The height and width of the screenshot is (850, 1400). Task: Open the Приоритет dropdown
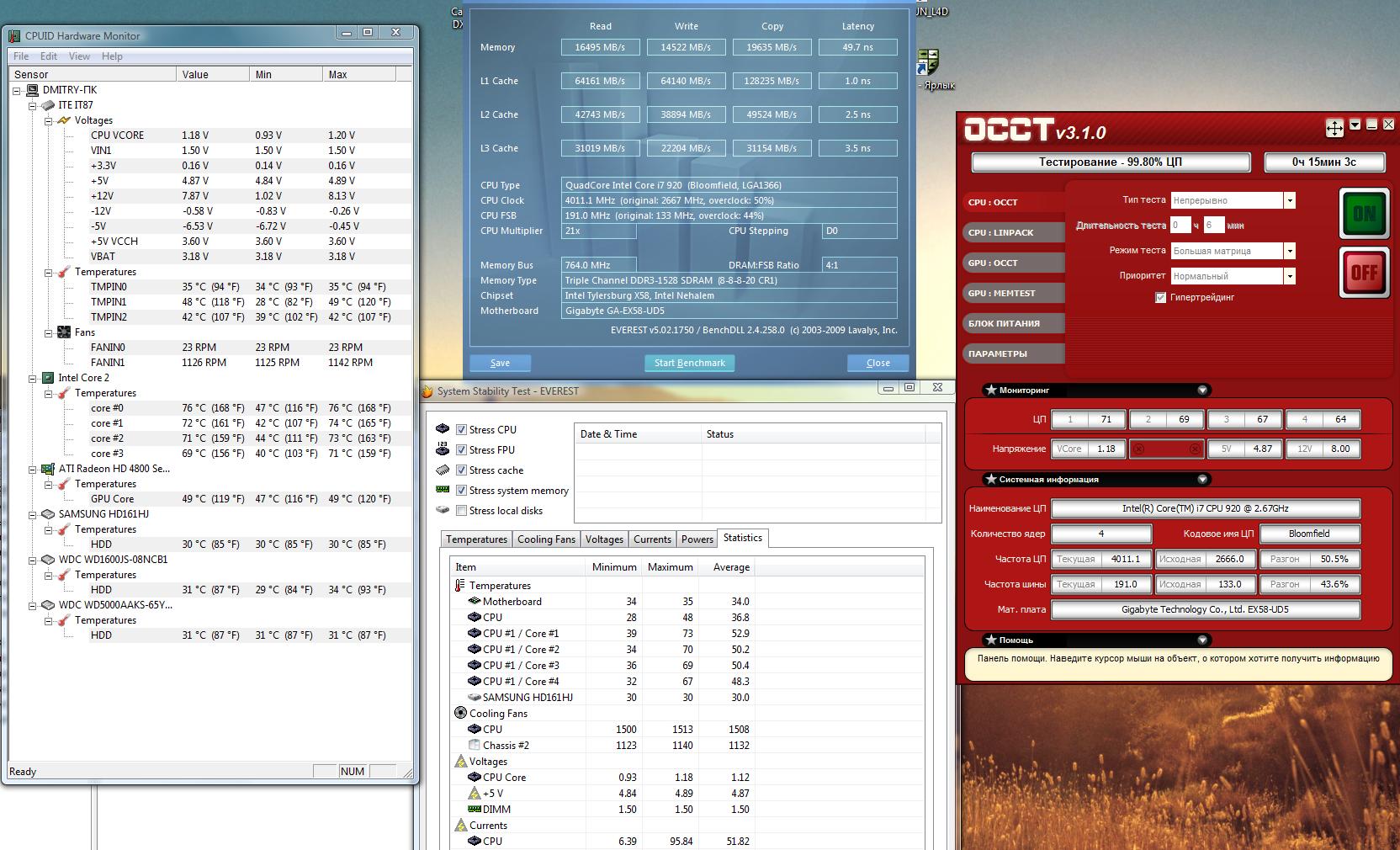(1289, 276)
